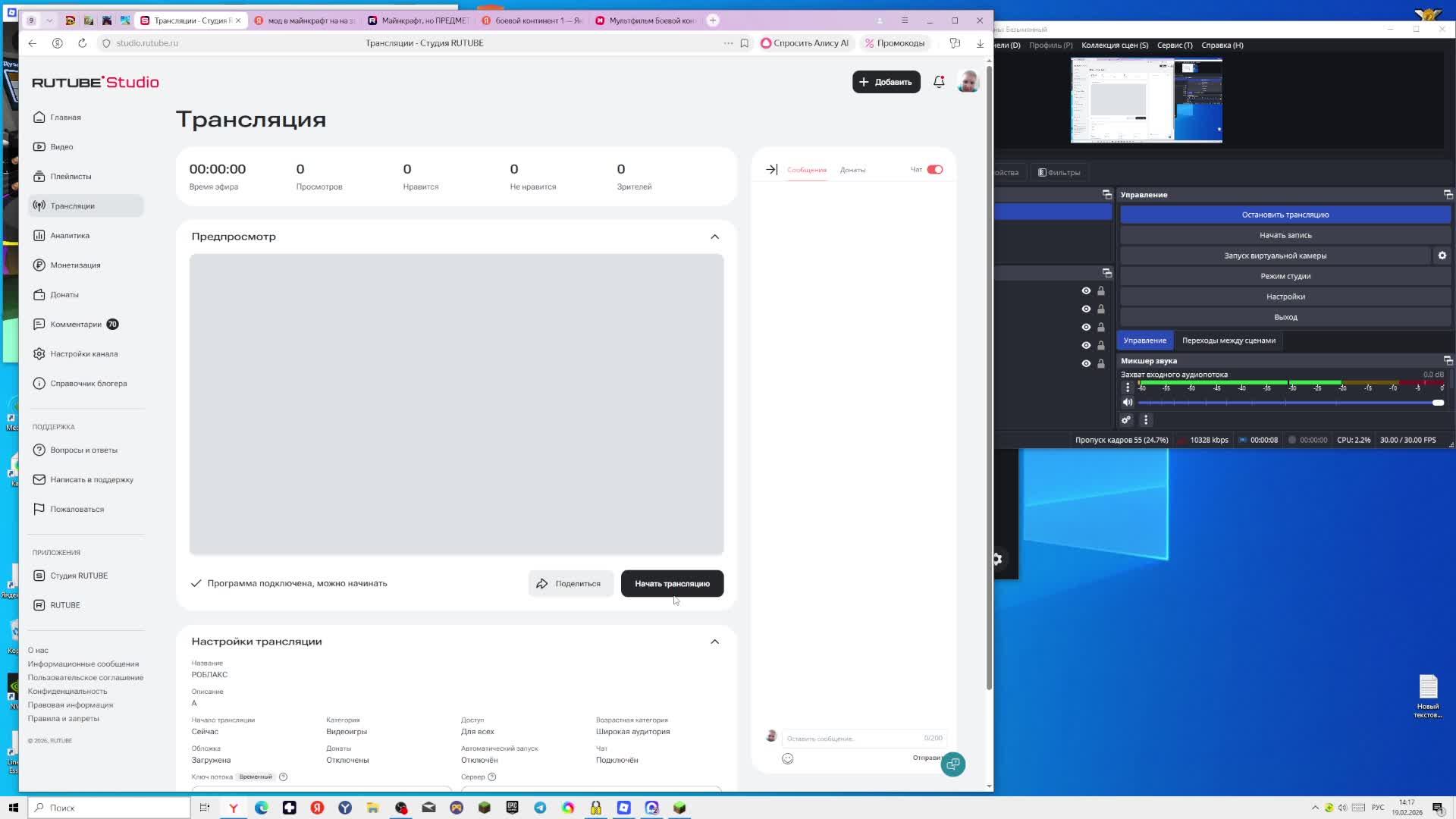Hide the last source with its eye icon
The width and height of the screenshot is (1456, 819).
point(1086,364)
